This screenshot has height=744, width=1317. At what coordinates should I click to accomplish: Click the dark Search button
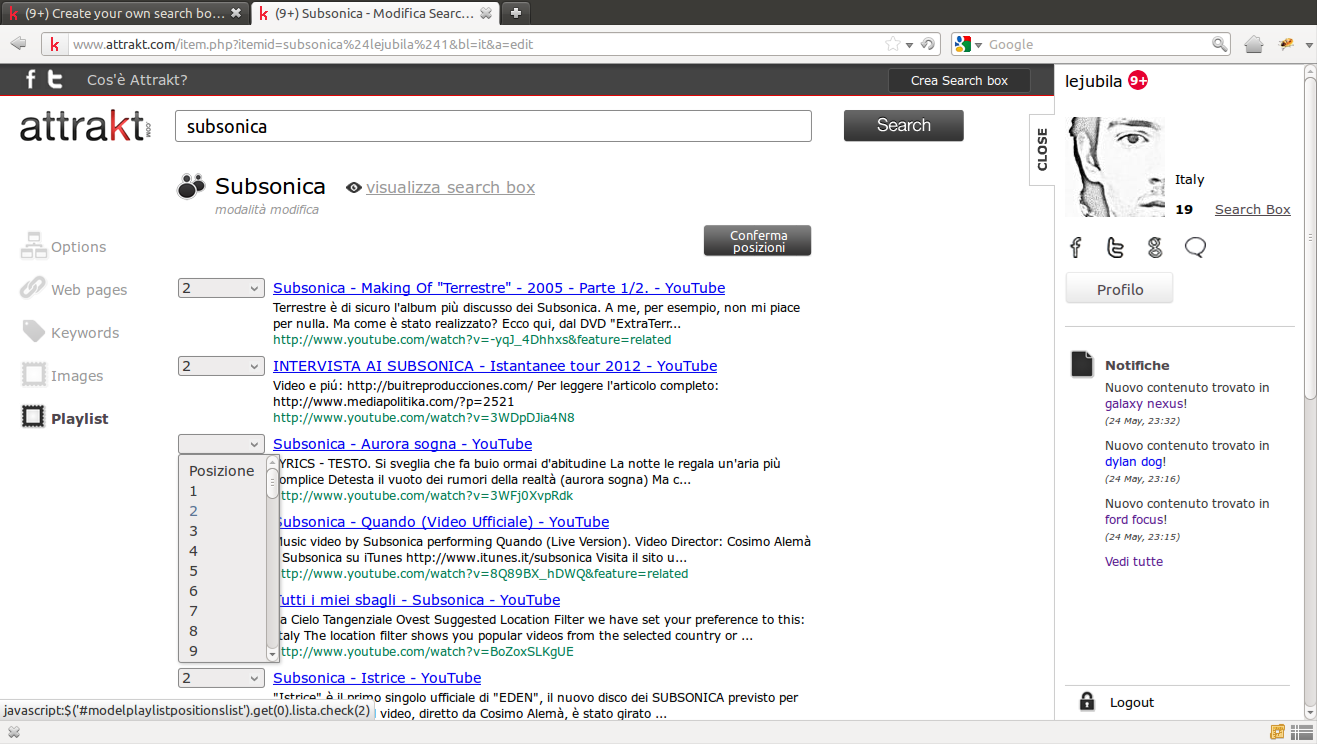[903, 125]
